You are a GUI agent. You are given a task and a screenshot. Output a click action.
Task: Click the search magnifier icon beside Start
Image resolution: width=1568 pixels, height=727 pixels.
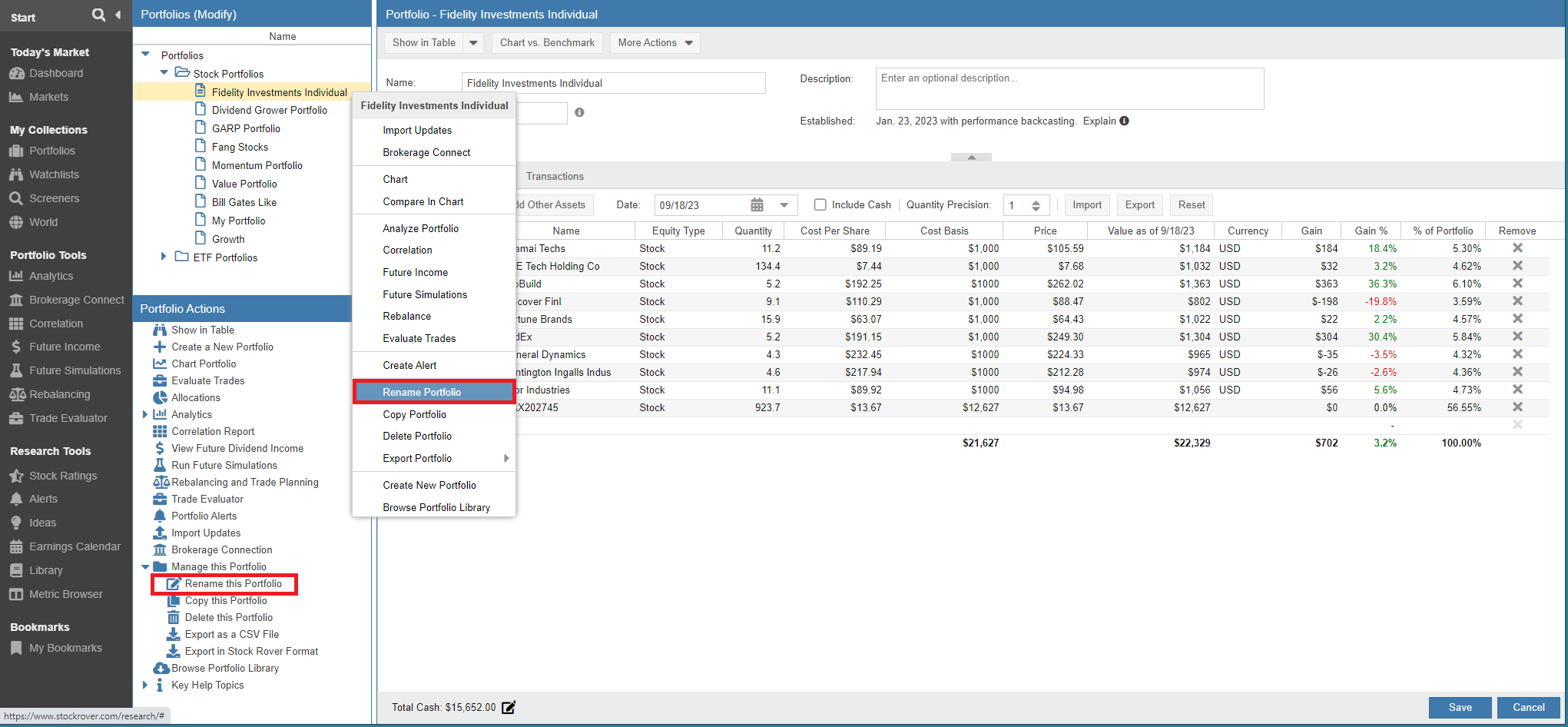(x=98, y=15)
